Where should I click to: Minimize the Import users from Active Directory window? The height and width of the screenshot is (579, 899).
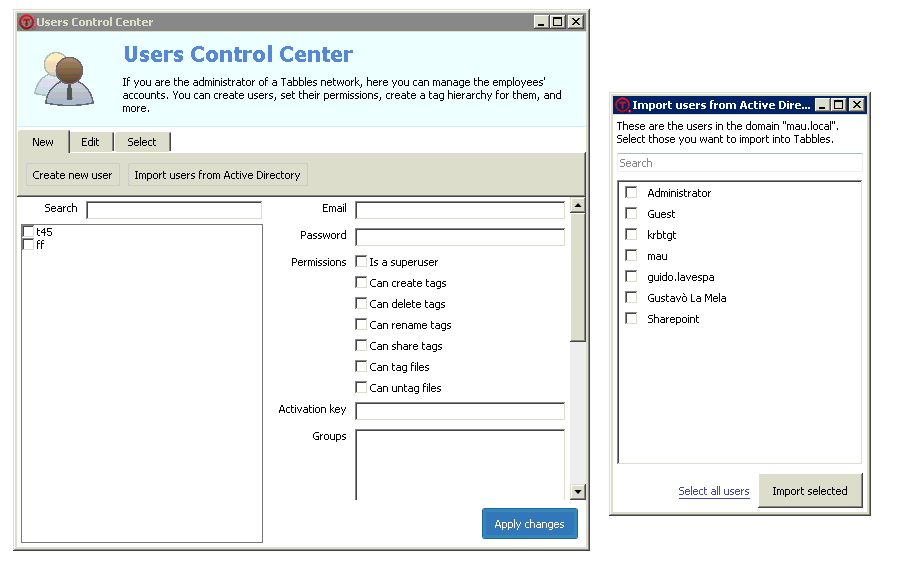point(822,105)
